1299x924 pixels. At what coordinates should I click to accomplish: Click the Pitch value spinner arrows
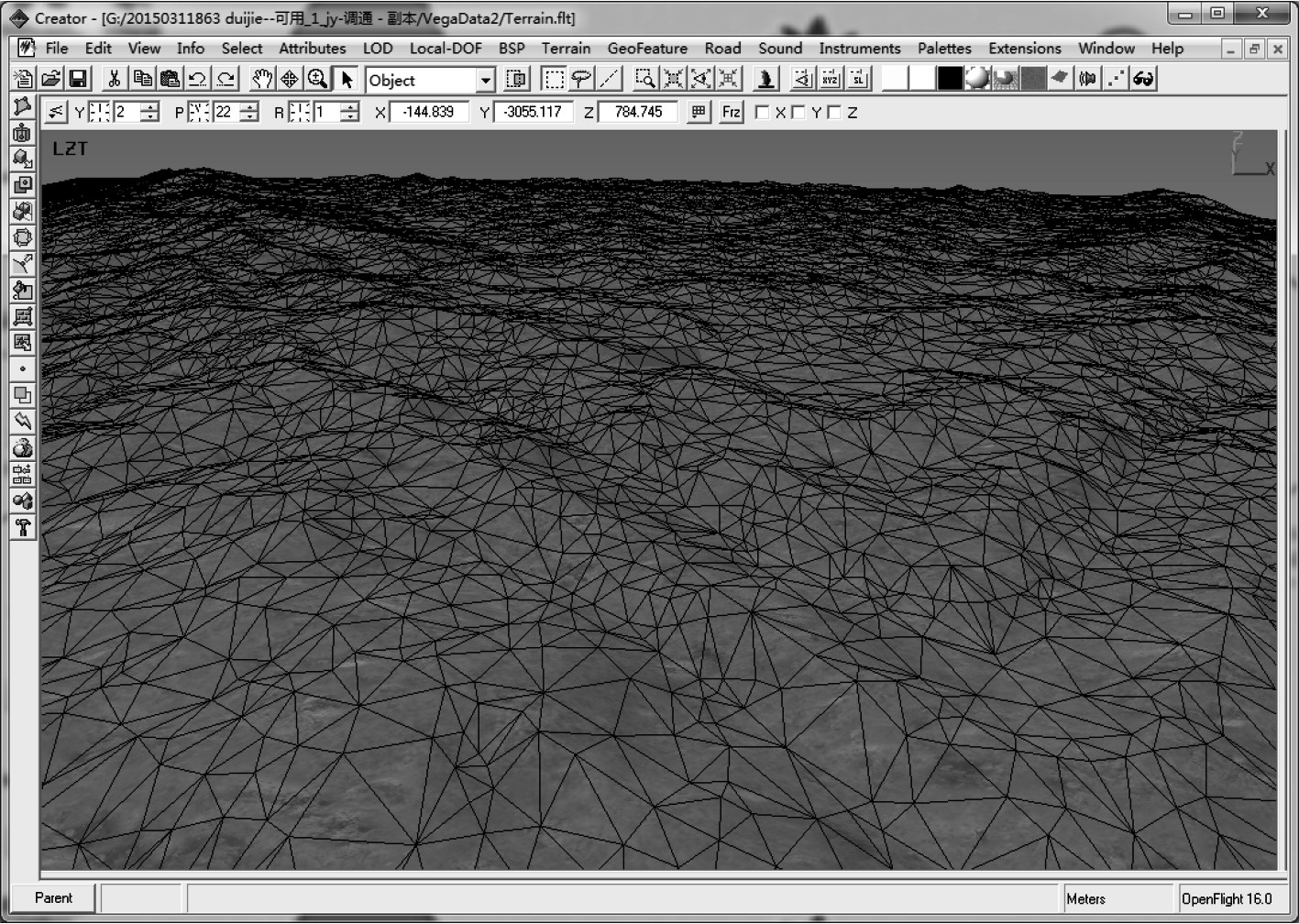point(249,113)
